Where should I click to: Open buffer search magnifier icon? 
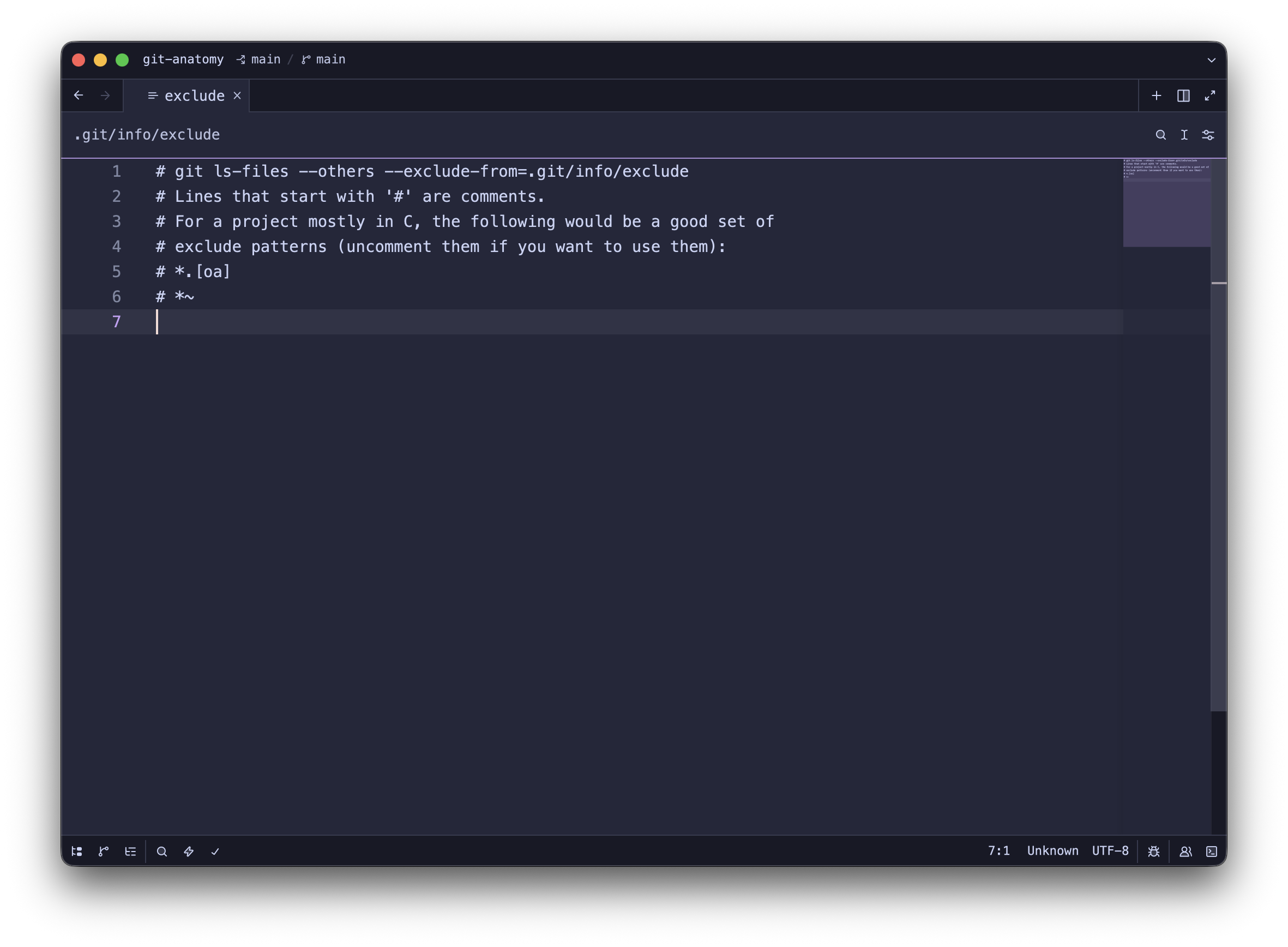1160,135
